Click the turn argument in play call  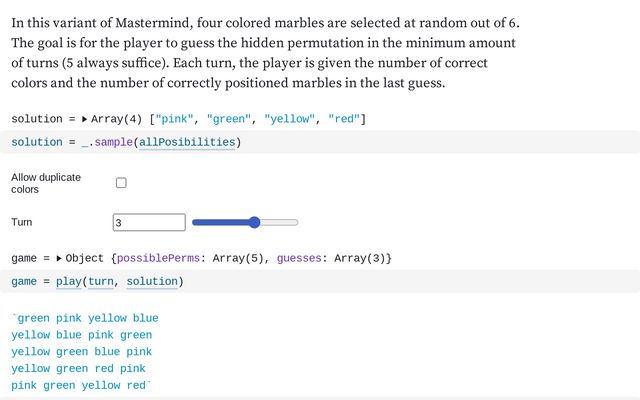101,282
